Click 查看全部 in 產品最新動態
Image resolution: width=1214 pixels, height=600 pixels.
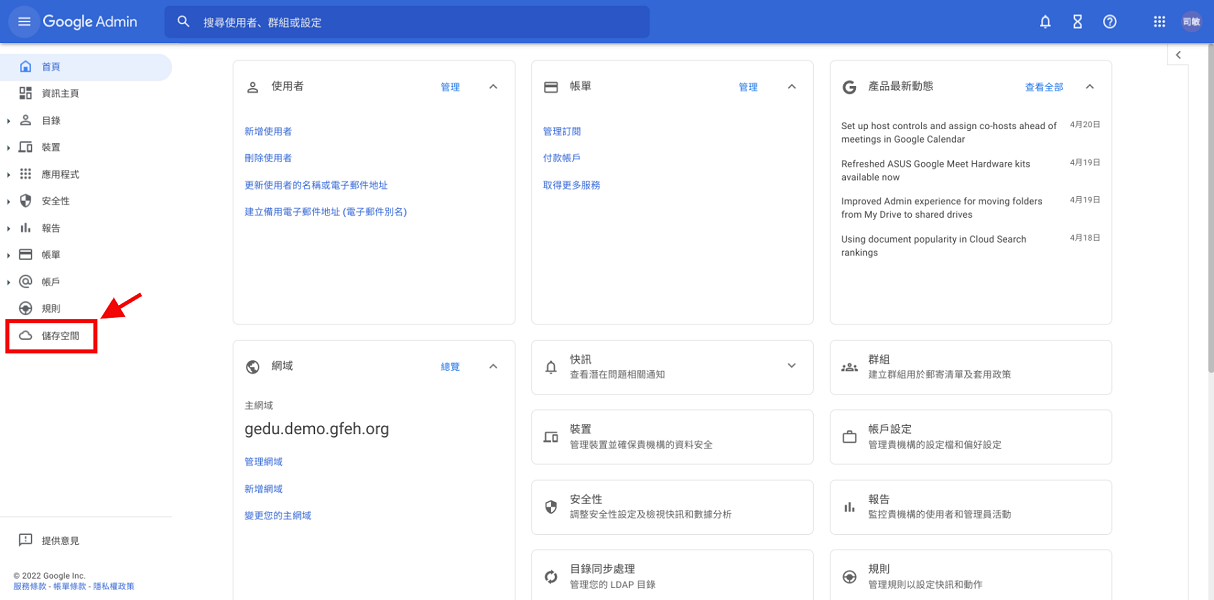pyautogui.click(x=1044, y=87)
